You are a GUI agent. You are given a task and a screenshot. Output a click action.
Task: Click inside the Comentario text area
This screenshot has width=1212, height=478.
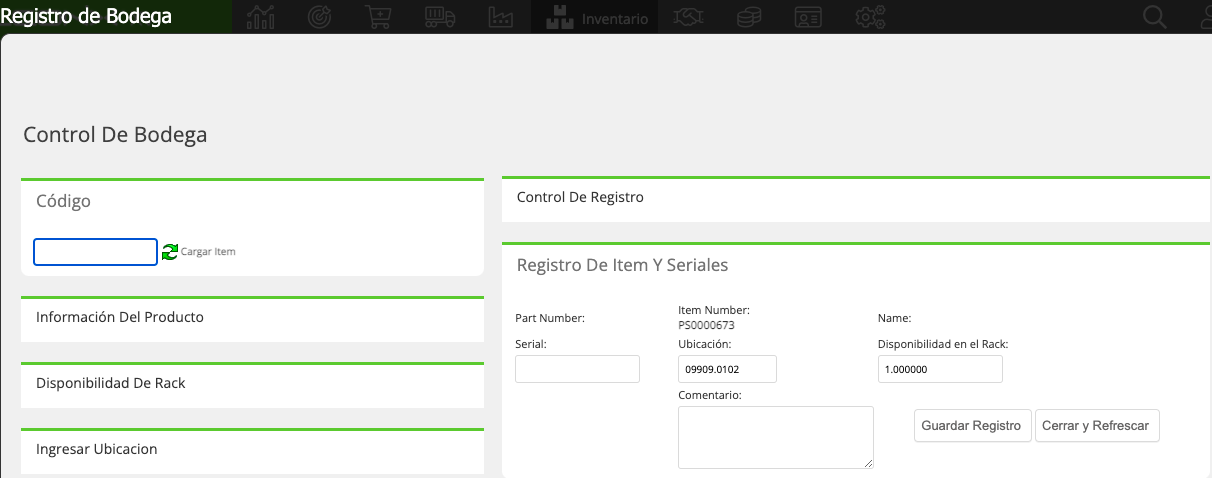776,437
